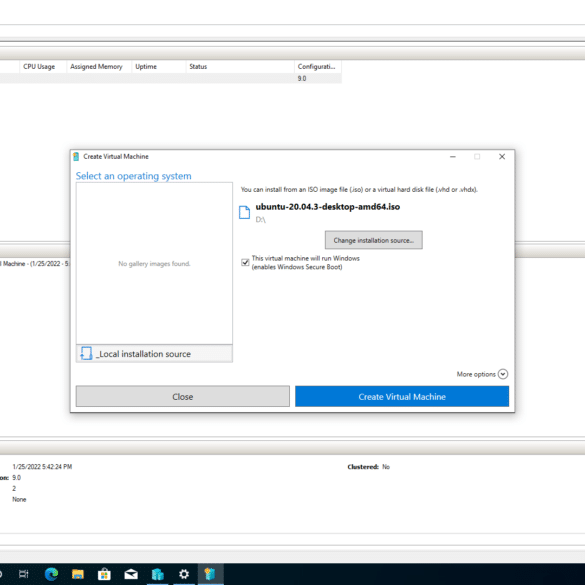The height and width of the screenshot is (585, 585).
Task: Launch Microsoft Edge from the taskbar
Action: (51, 574)
